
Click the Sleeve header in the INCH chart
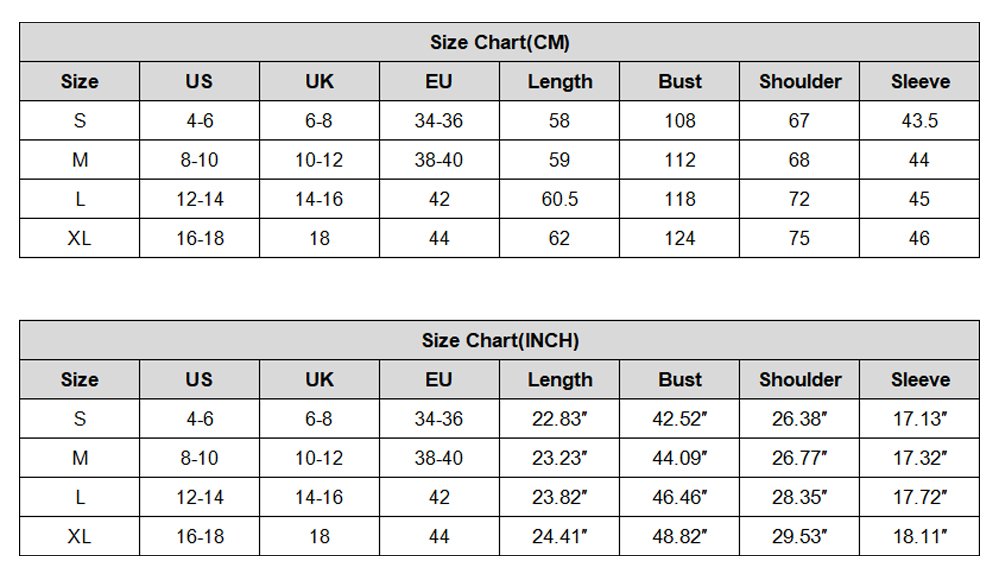(x=920, y=380)
